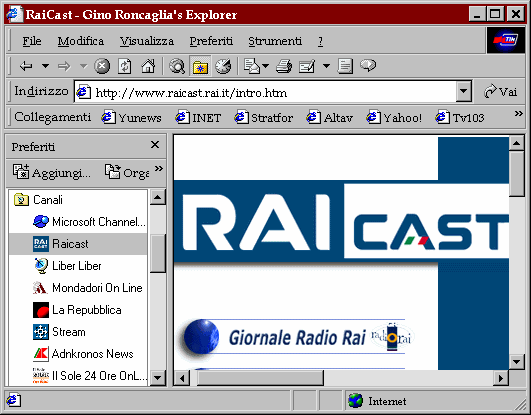Expand the Mail button dropdown arrow
The height and width of the screenshot is (415, 531).
point(266,66)
